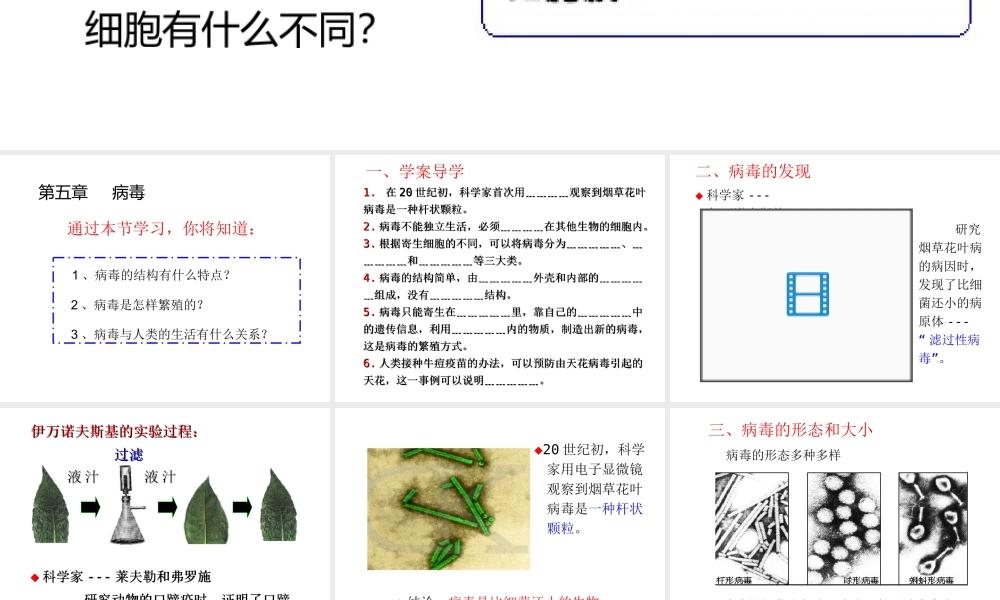Click the text 科学家 --- 莱夫勒和弗罗施
Screen dimensions: 1000x600
(126, 576)
